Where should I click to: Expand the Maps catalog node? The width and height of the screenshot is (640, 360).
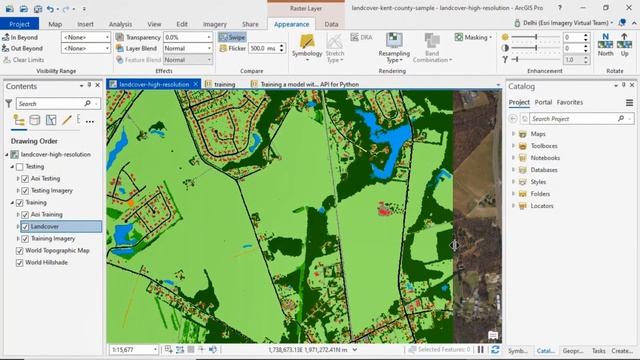point(513,133)
